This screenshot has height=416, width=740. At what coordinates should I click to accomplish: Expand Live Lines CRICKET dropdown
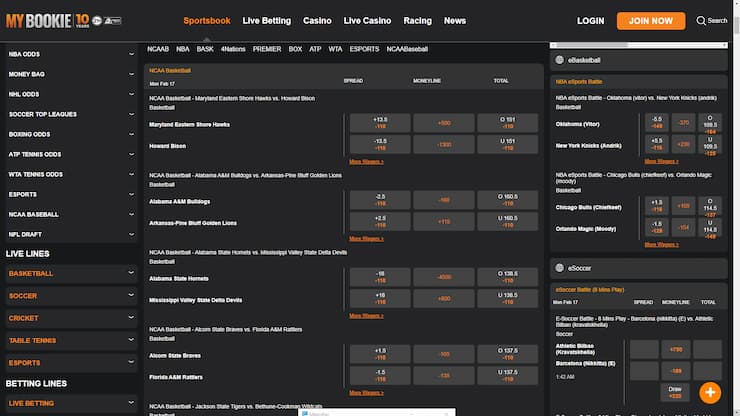71,318
